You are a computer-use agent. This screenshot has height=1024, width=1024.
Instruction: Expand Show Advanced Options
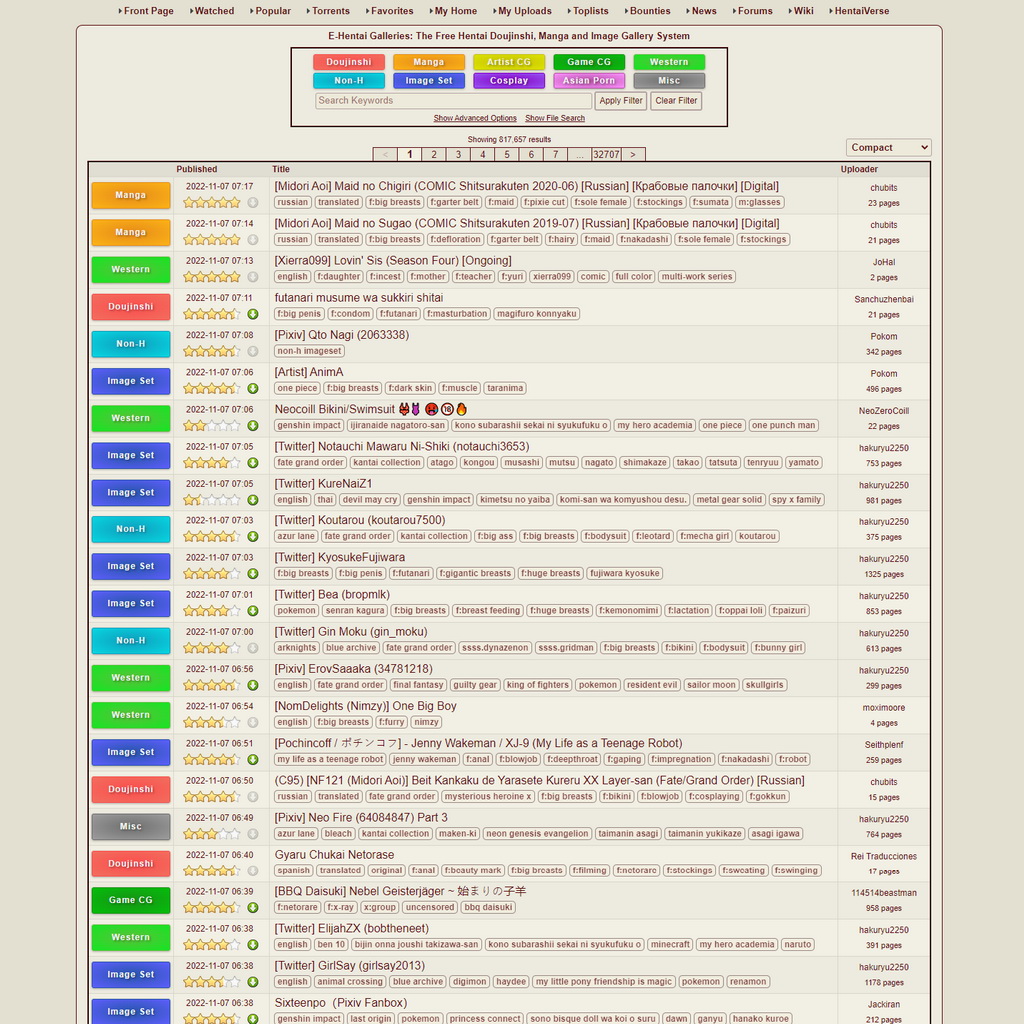[x=475, y=118]
